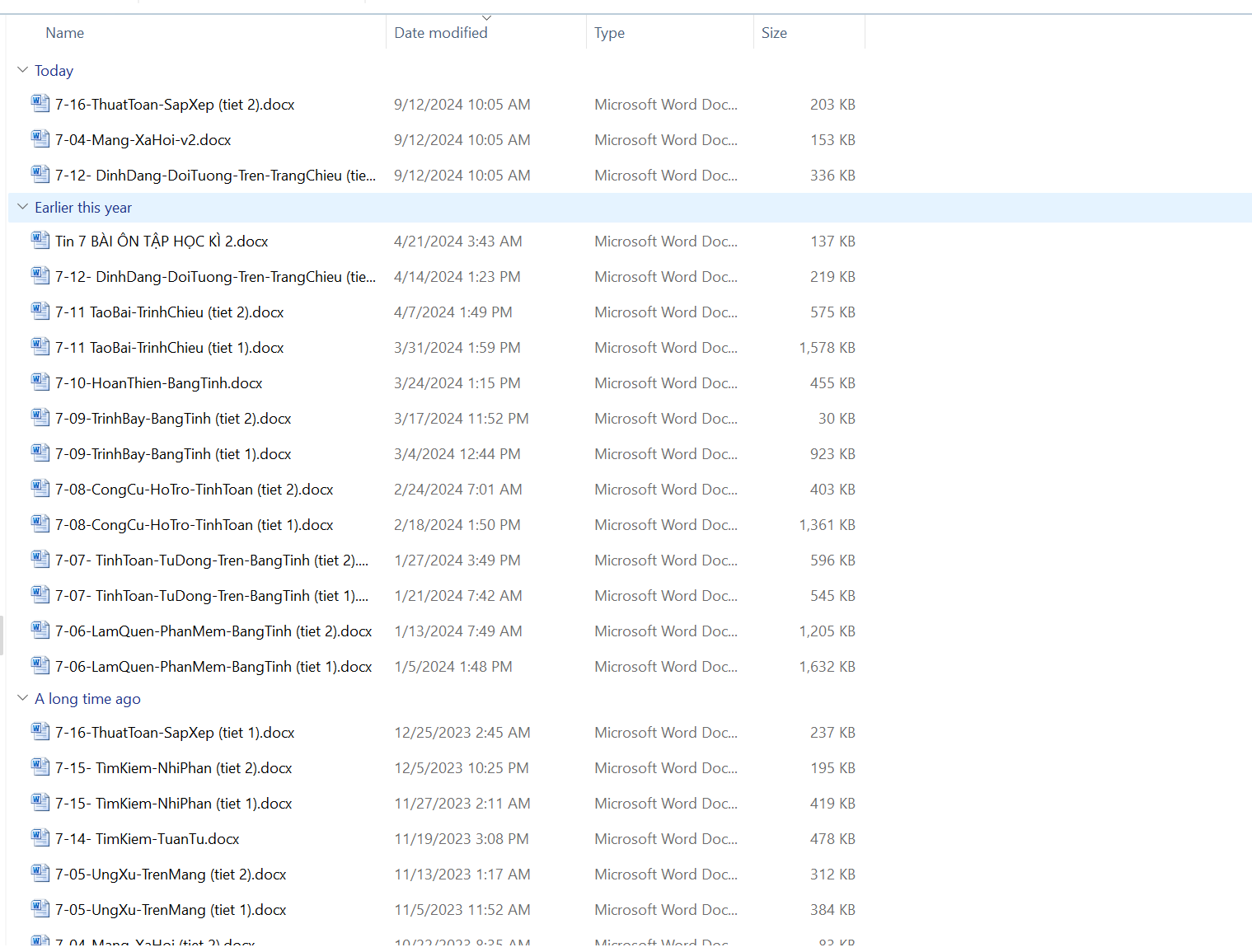Click the Type cell of 7-10-HoanThien-BangTinh.docx
Image resolution: width=1252 pixels, height=952 pixels.
(x=666, y=383)
